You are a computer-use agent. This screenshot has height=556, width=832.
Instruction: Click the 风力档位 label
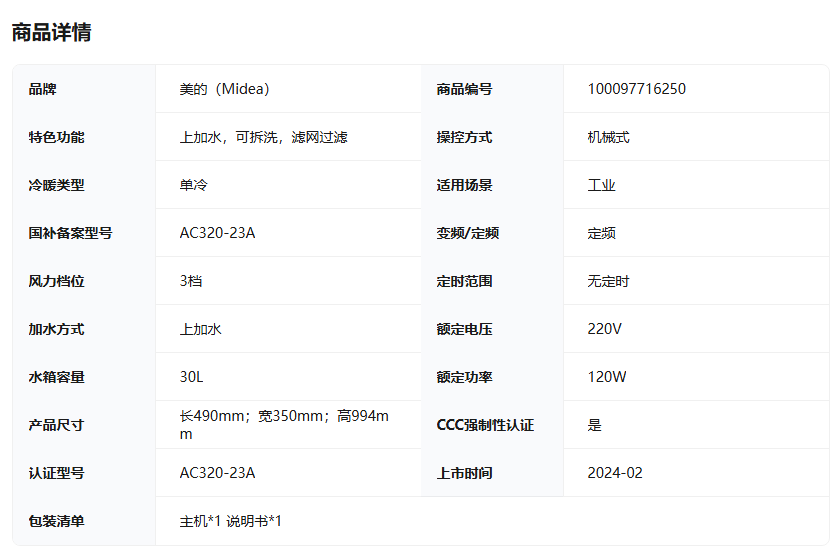(x=56, y=281)
